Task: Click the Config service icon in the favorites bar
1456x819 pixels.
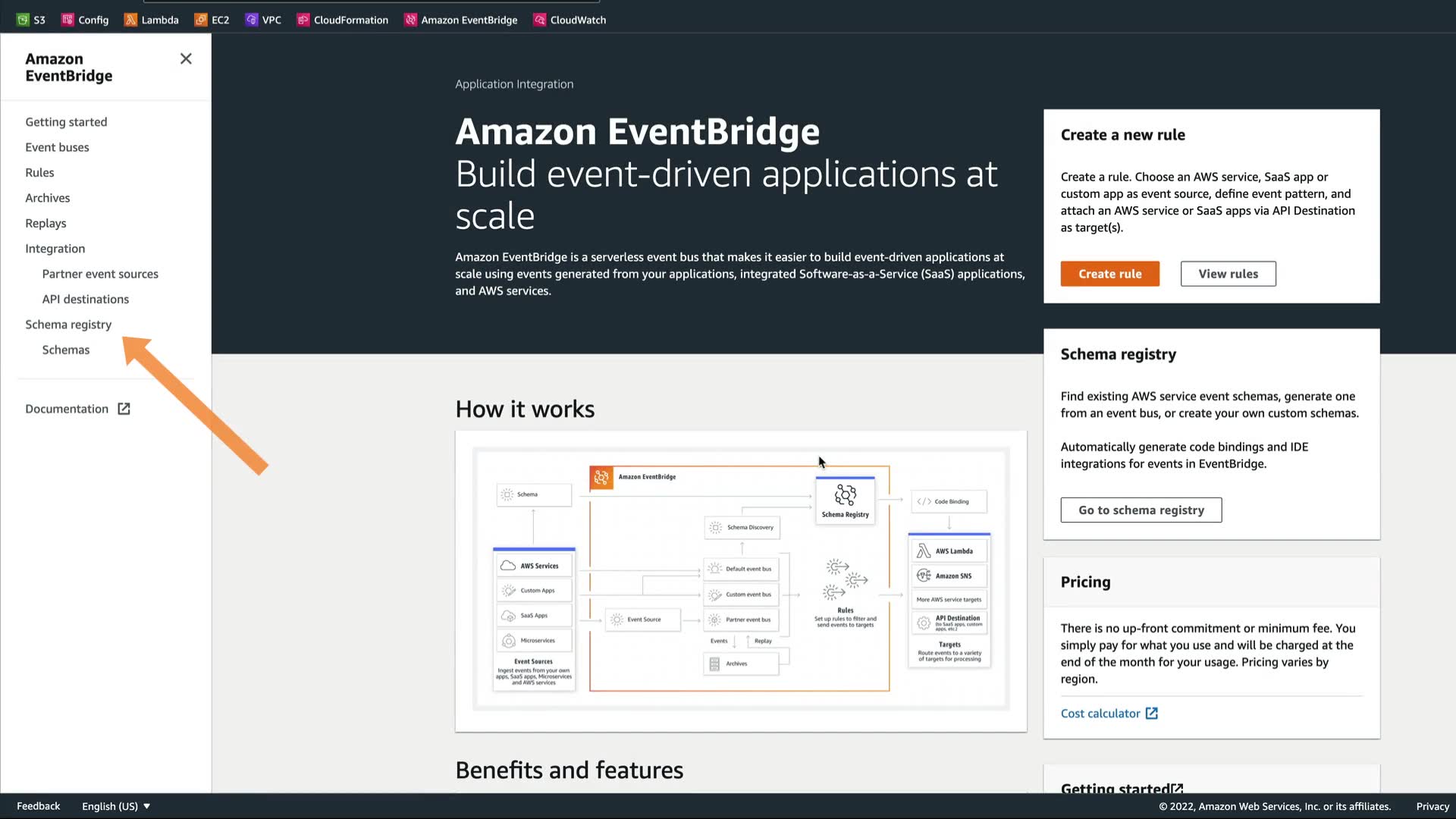Action: tap(67, 20)
